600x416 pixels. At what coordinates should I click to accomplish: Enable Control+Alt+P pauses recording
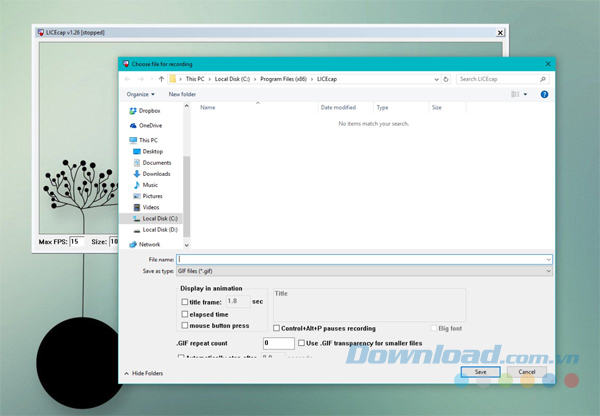277,328
